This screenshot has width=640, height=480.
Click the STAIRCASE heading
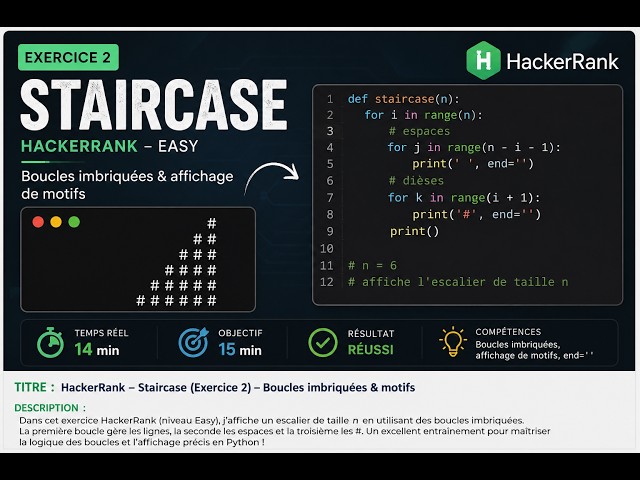154,105
